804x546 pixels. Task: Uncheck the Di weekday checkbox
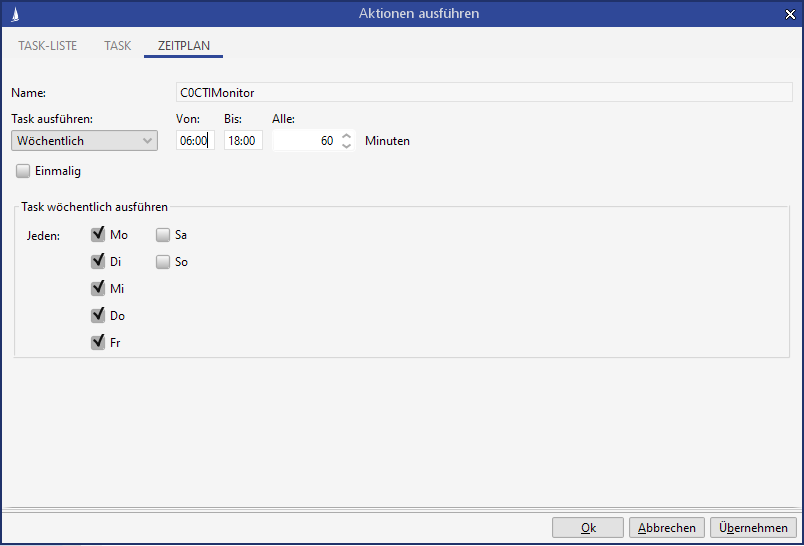click(x=98, y=262)
